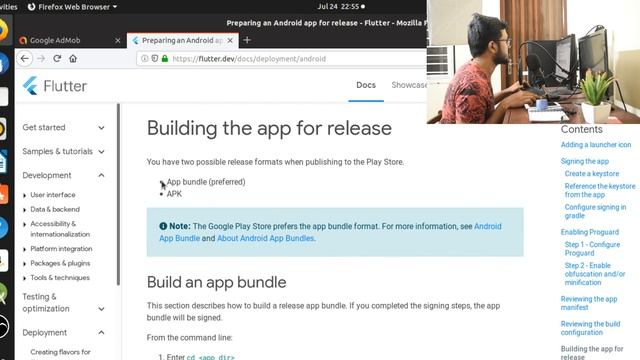Click the Firefox icon in the dock

tap(3, 31)
